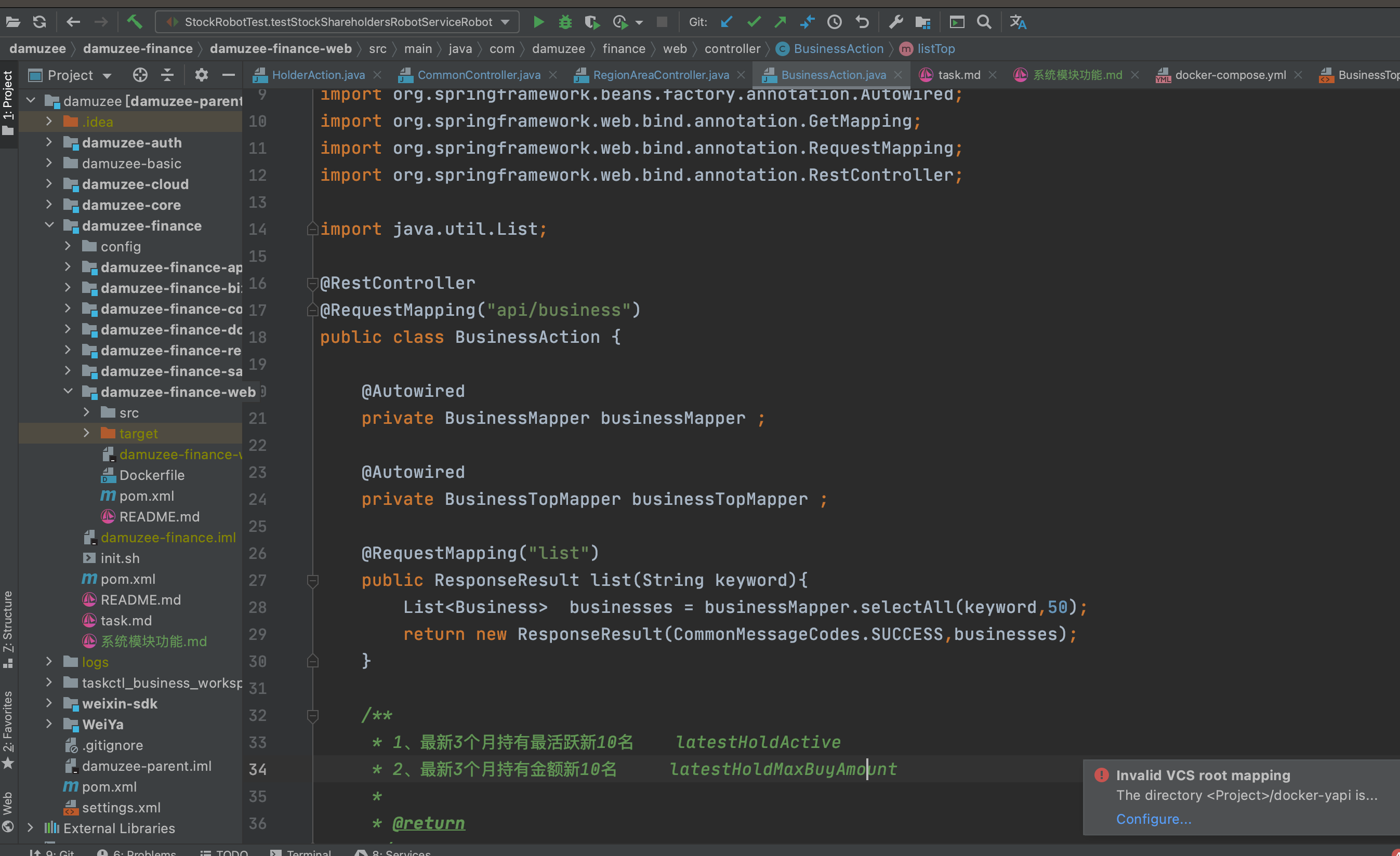Click the Translate icon in the toolbar
The image size is (1400, 856).
click(1018, 22)
